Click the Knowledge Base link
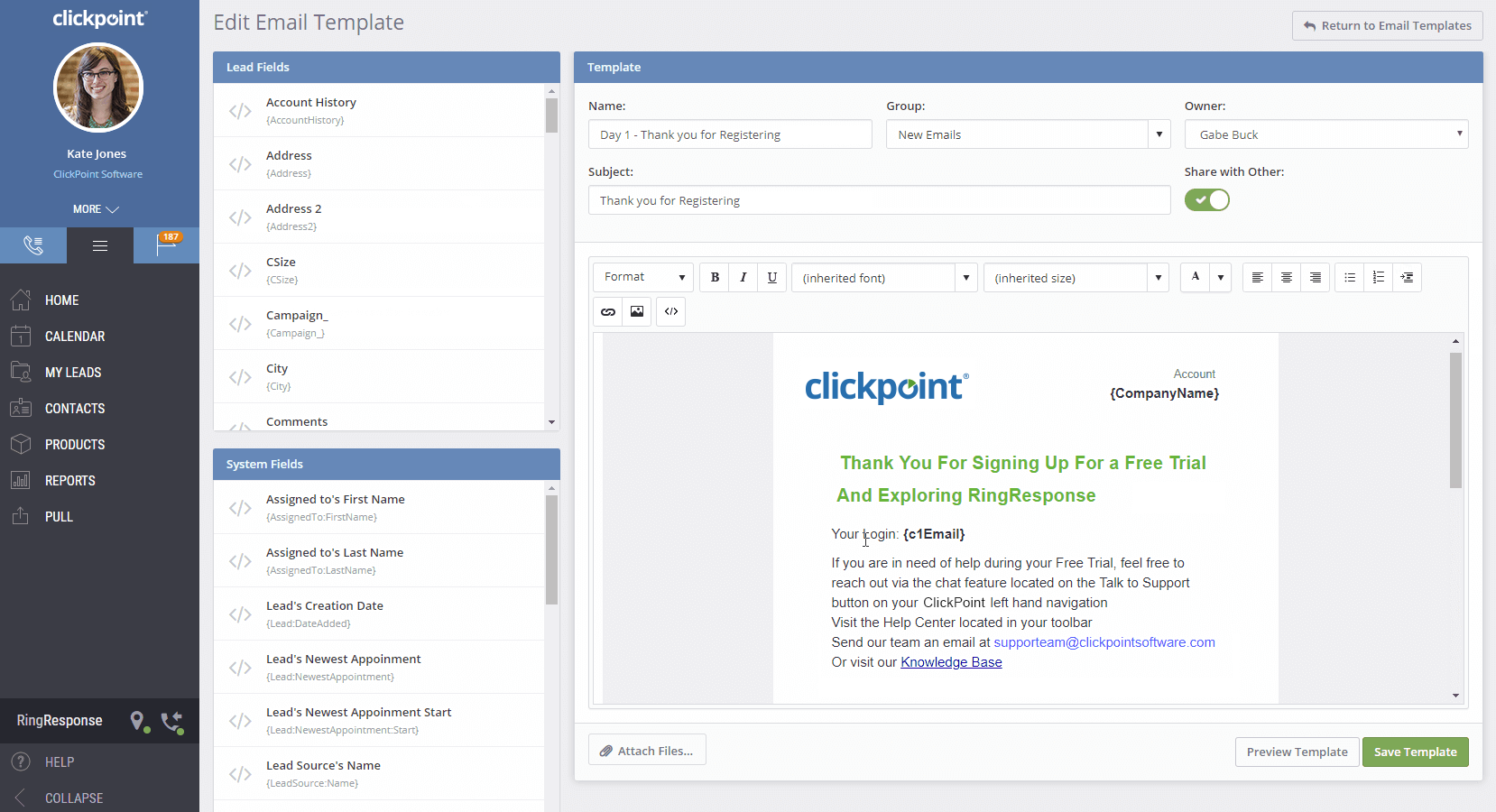 click(951, 662)
